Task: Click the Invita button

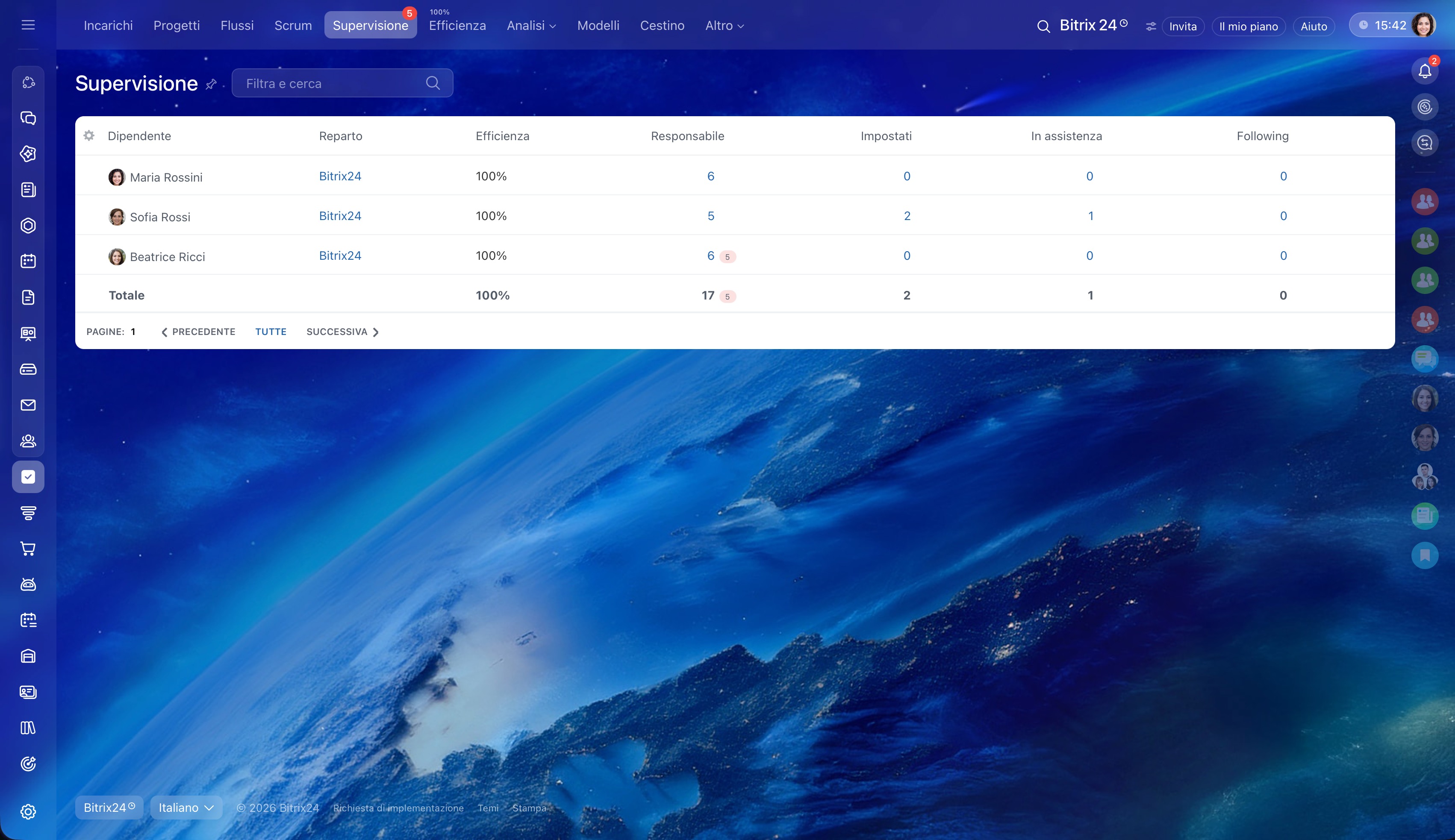Action: (1183, 26)
